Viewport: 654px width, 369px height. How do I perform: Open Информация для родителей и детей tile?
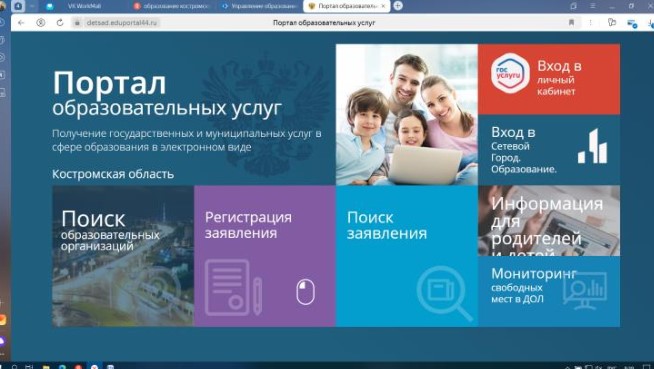coord(549,221)
